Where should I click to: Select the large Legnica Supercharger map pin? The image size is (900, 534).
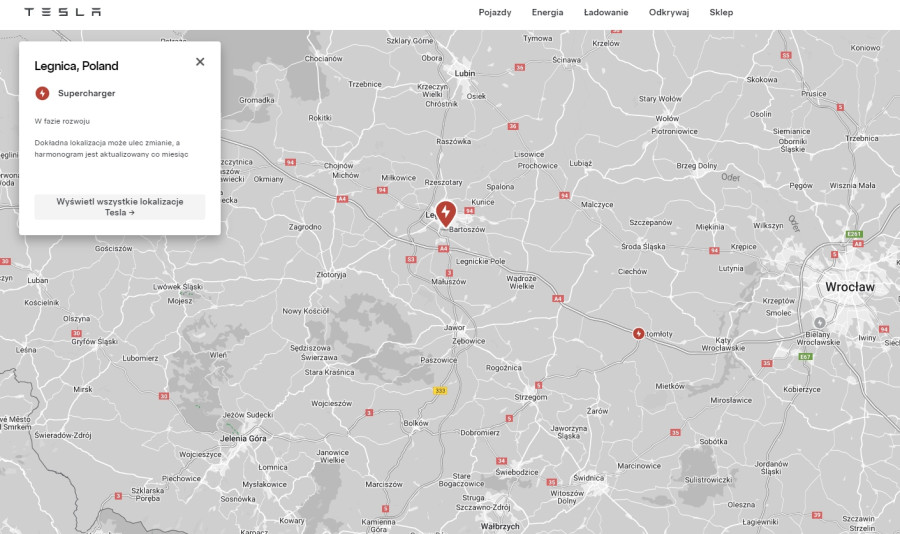445,213
